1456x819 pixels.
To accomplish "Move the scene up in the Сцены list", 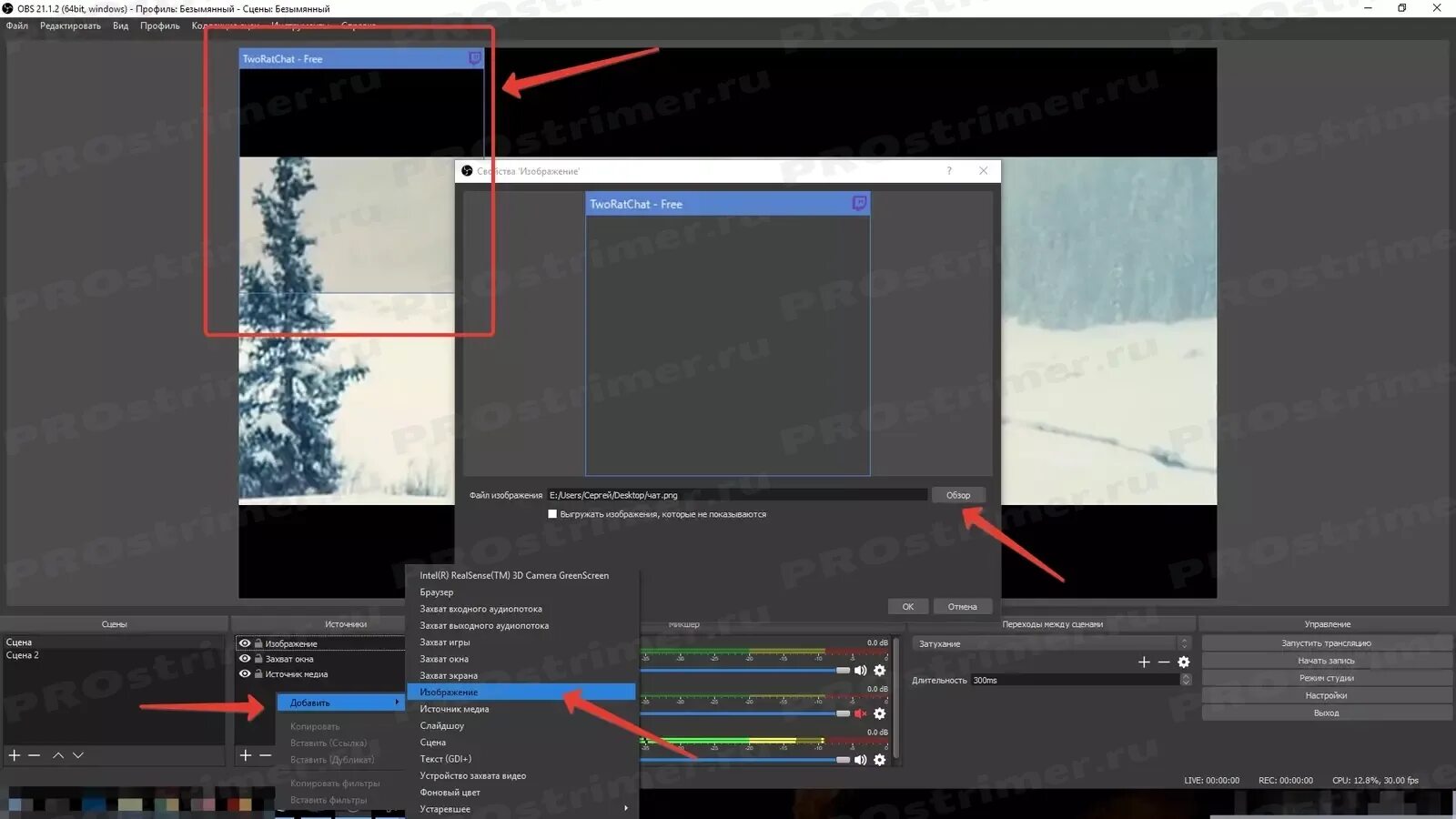I will click(x=58, y=755).
